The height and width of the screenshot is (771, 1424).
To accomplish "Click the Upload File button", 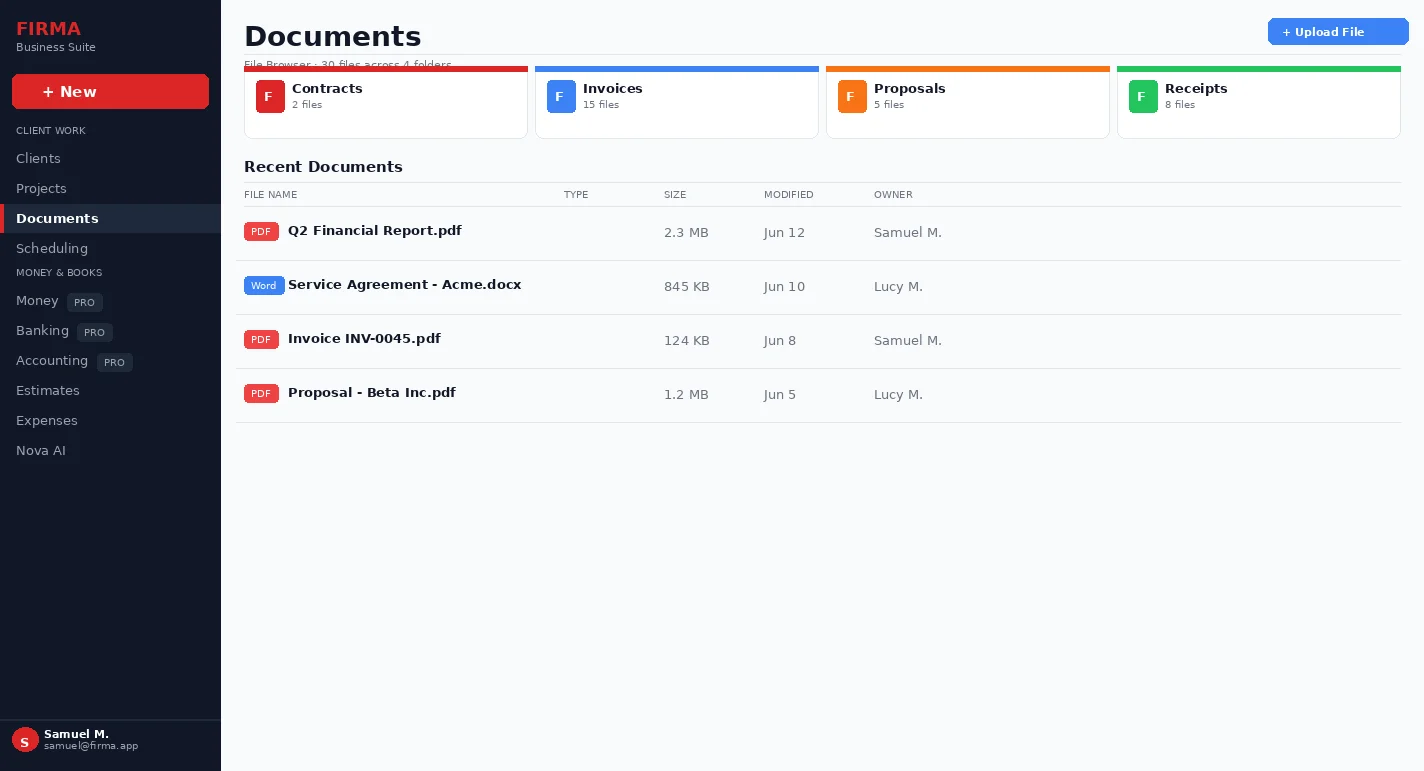I will click(x=1338, y=32).
